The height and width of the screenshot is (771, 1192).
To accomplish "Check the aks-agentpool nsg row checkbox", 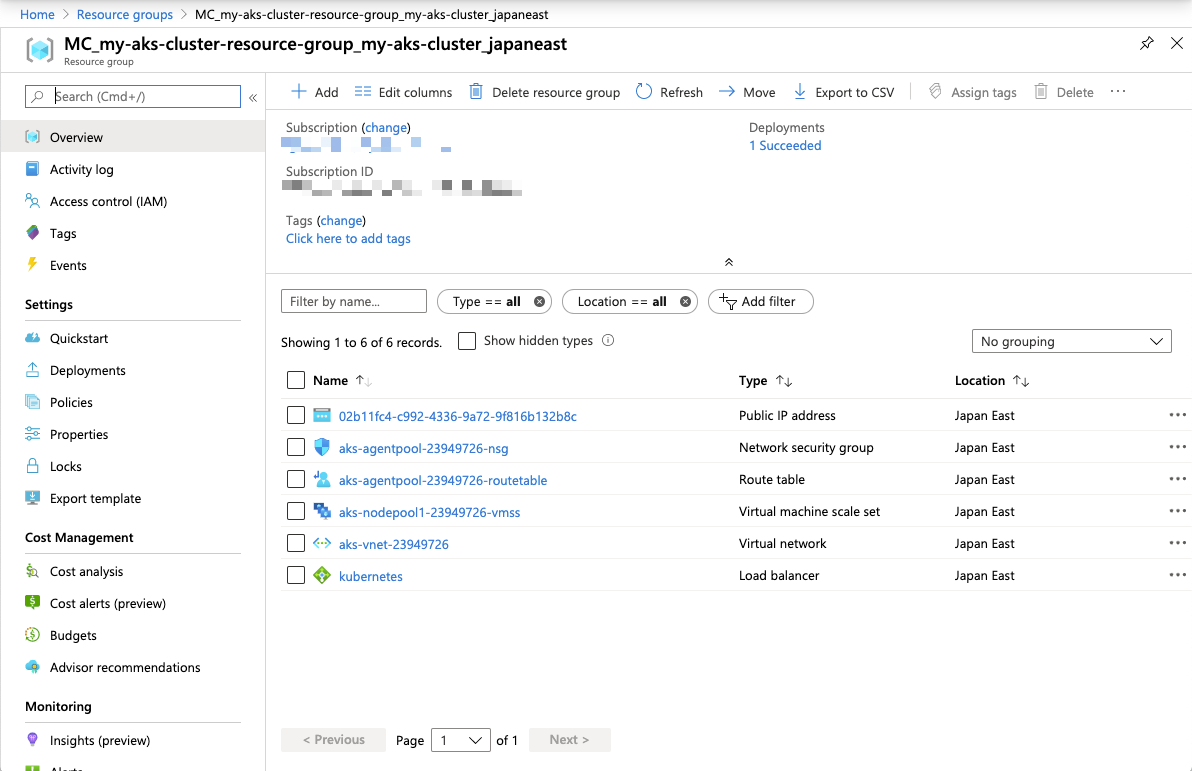I will (x=296, y=447).
